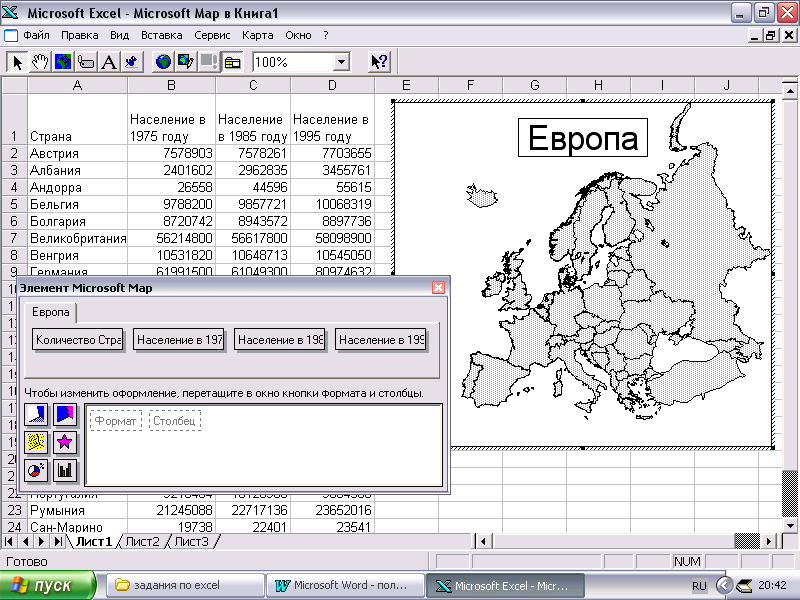Select the Европа tab in Map panel
Image resolution: width=800 pixels, height=600 pixels.
point(51,312)
